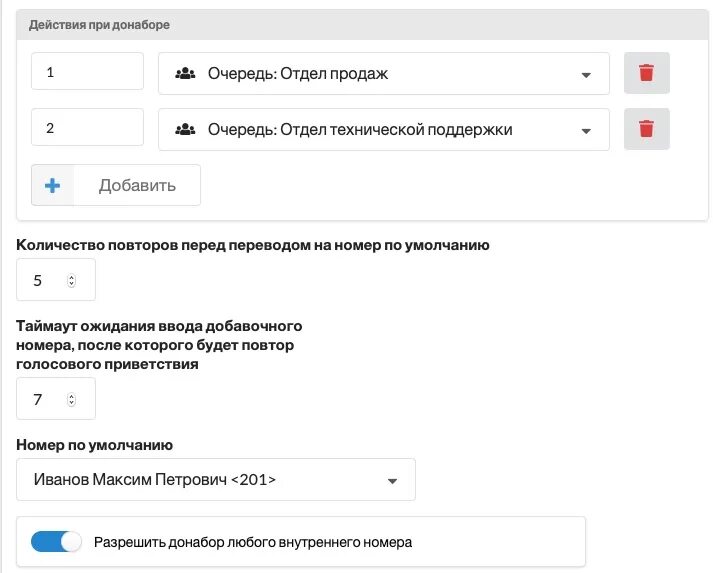Screen dimensions: 713x573
Task: Click the Разрешить донабор любого внутреннего номера label
Action: [x=253, y=542]
